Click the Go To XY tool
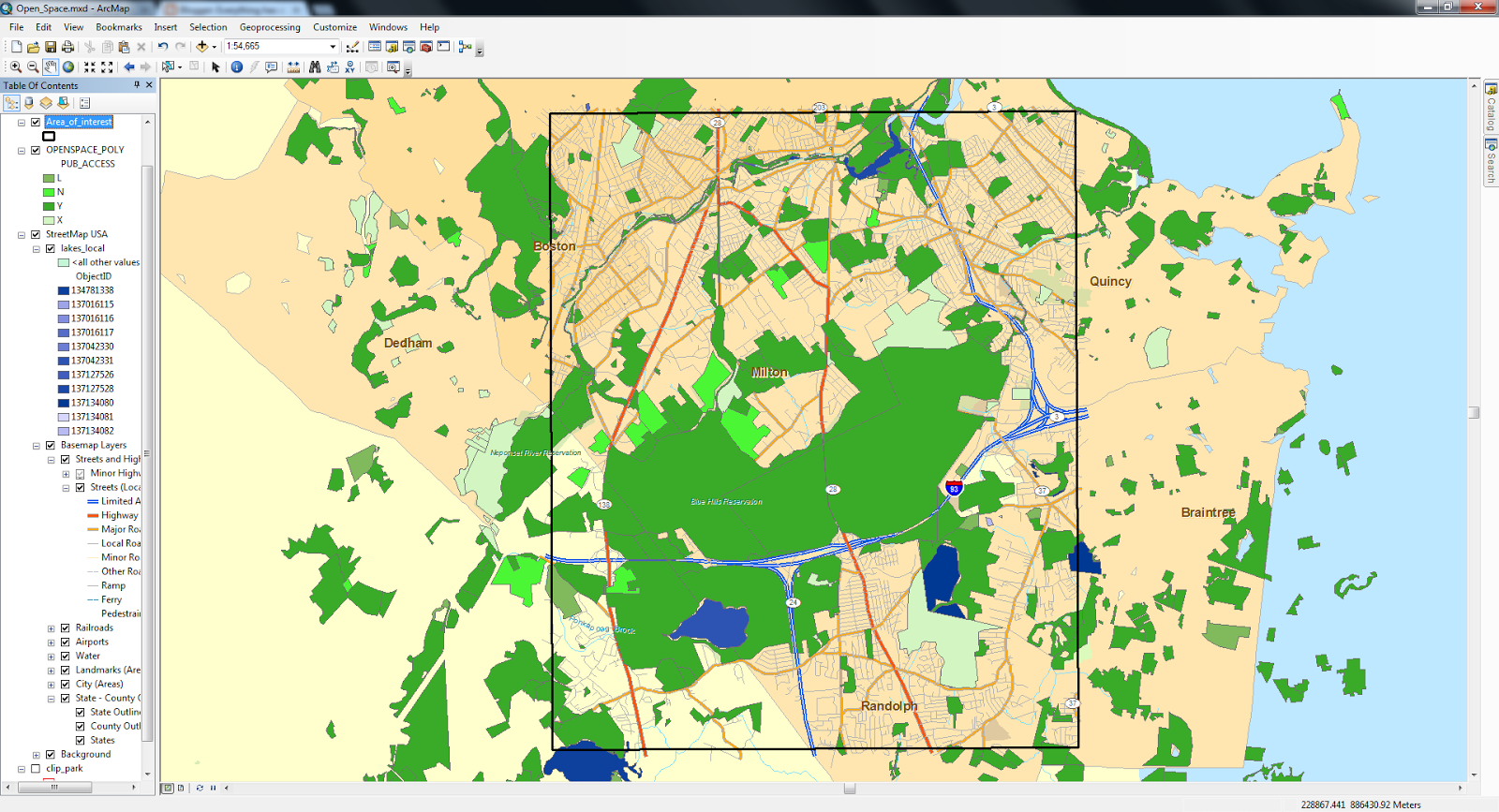1499x812 pixels. tap(349, 66)
